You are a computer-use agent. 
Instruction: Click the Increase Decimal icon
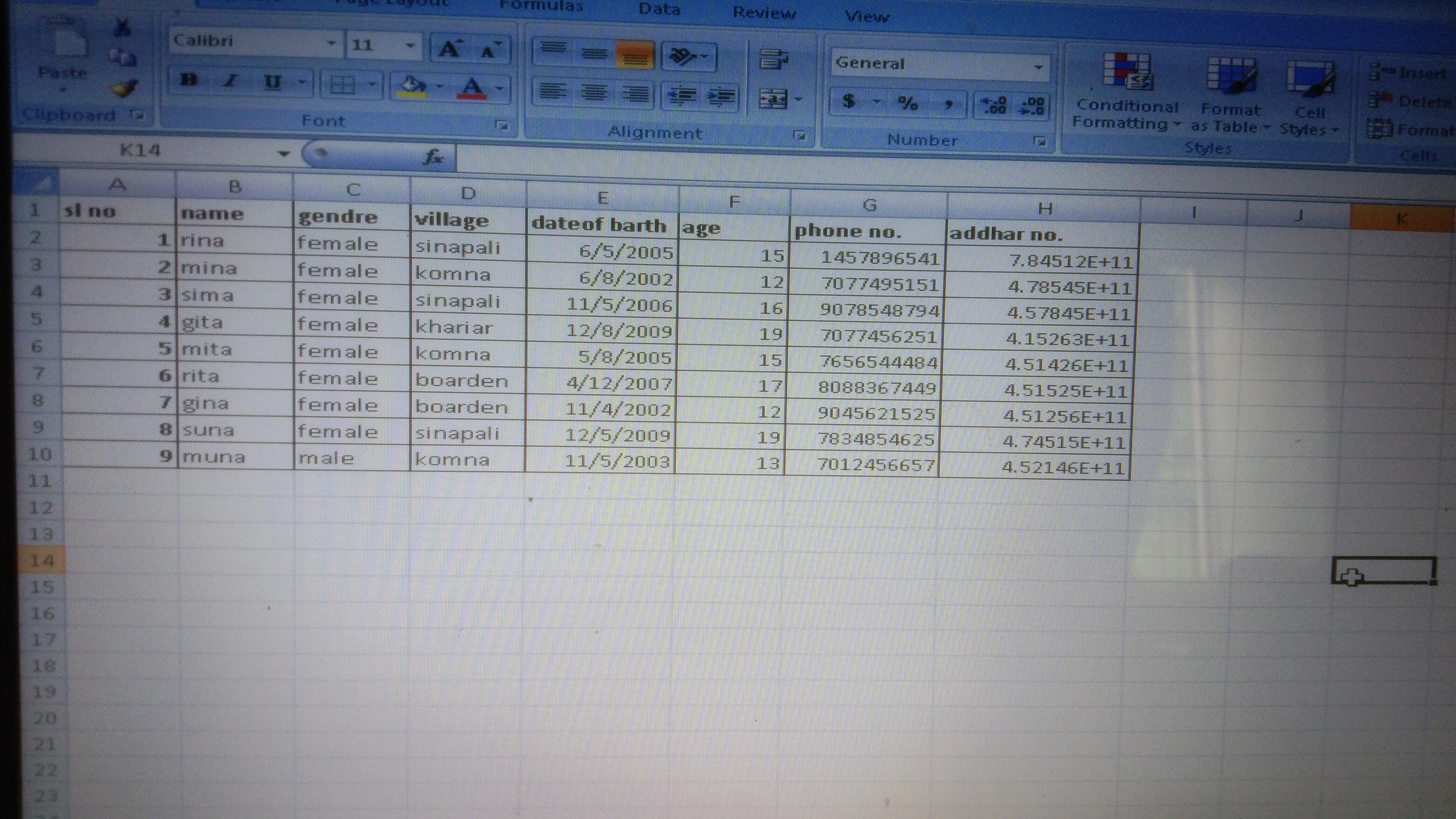993,105
